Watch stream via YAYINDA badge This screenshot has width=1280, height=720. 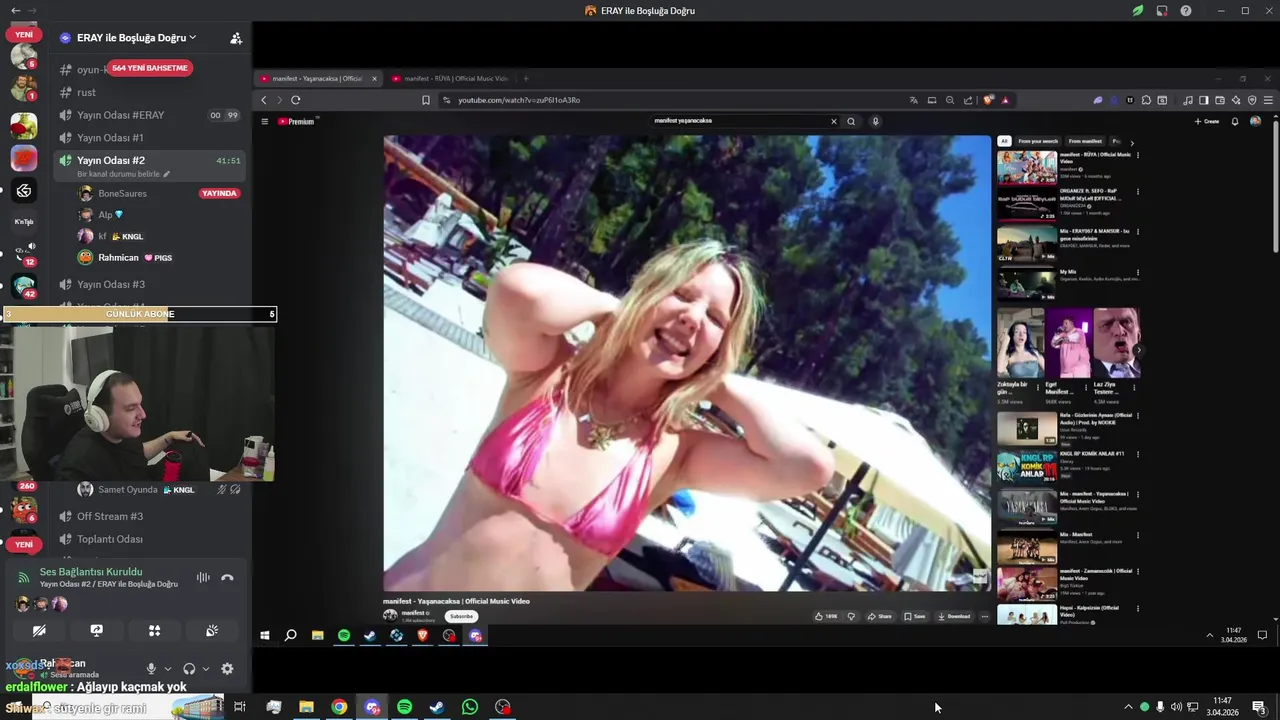(219, 193)
